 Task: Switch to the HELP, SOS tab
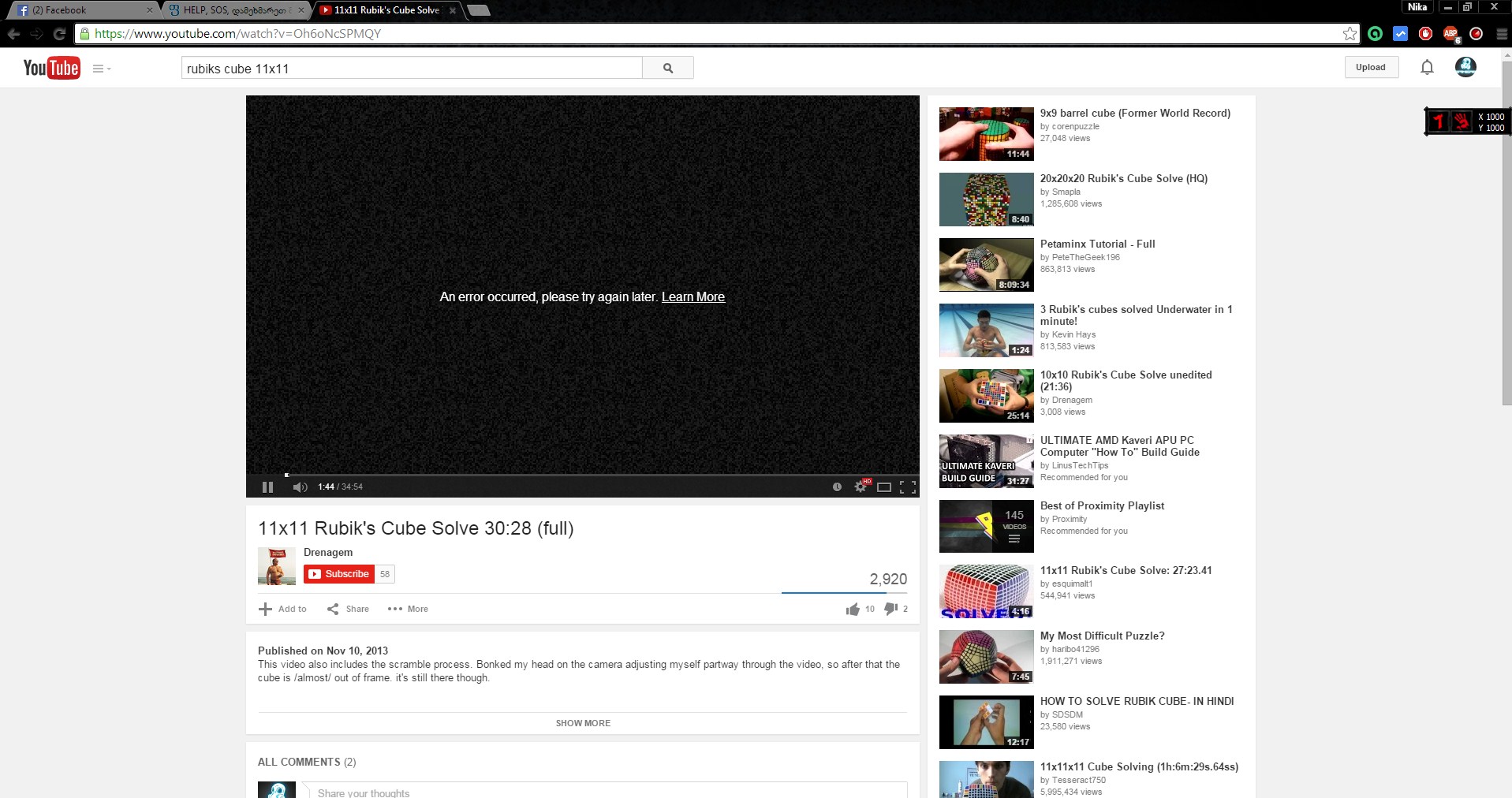point(237,10)
